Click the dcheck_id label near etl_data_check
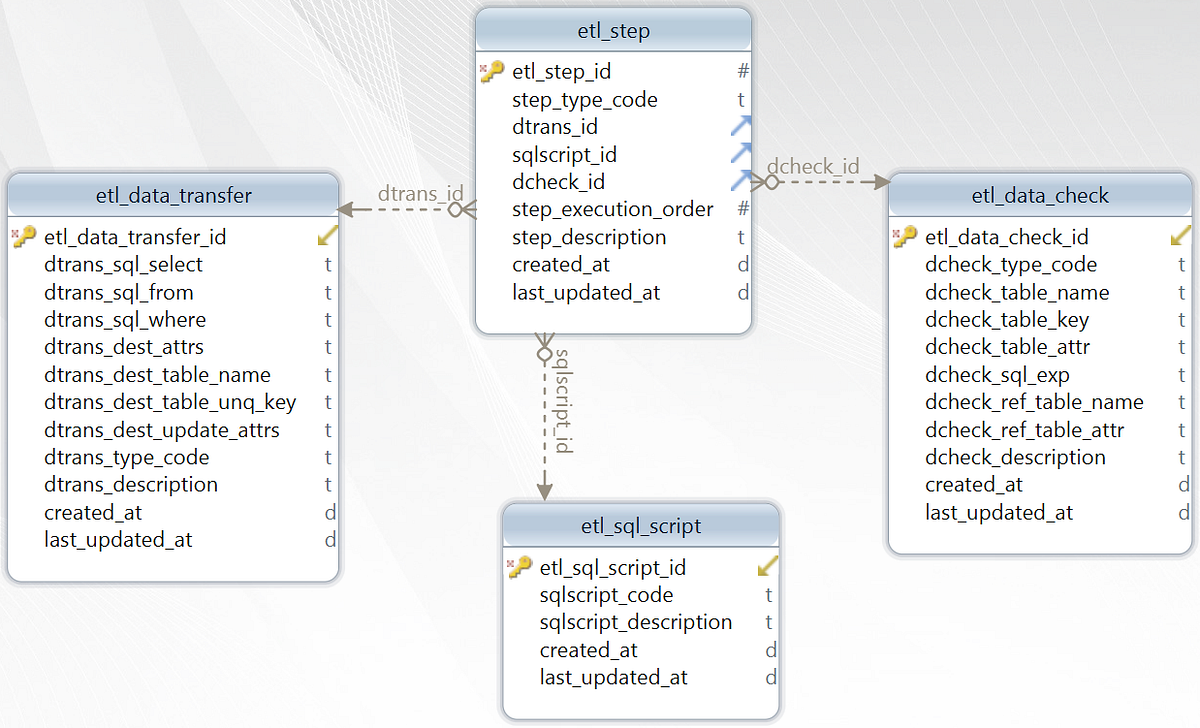 click(x=815, y=166)
